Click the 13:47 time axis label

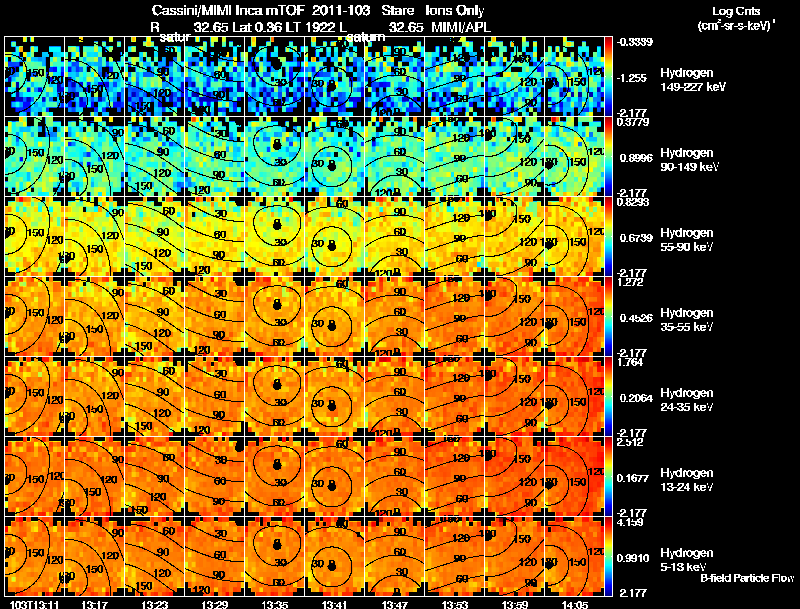(x=395, y=605)
